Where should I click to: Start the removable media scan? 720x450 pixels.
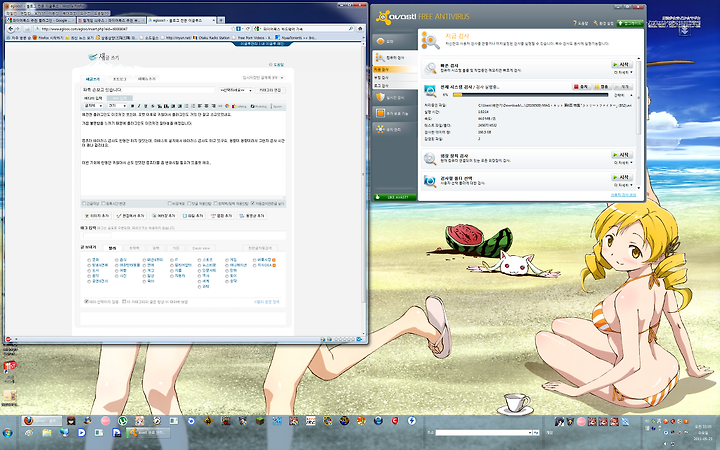[x=622, y=155]
